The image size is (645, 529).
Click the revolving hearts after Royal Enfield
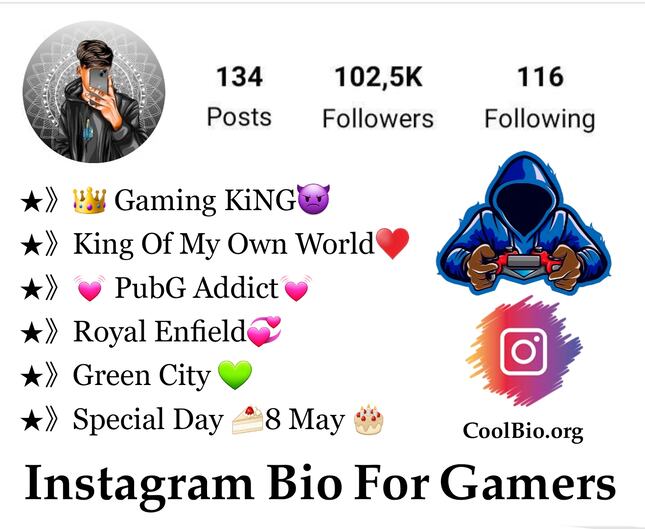pos(264,331)
